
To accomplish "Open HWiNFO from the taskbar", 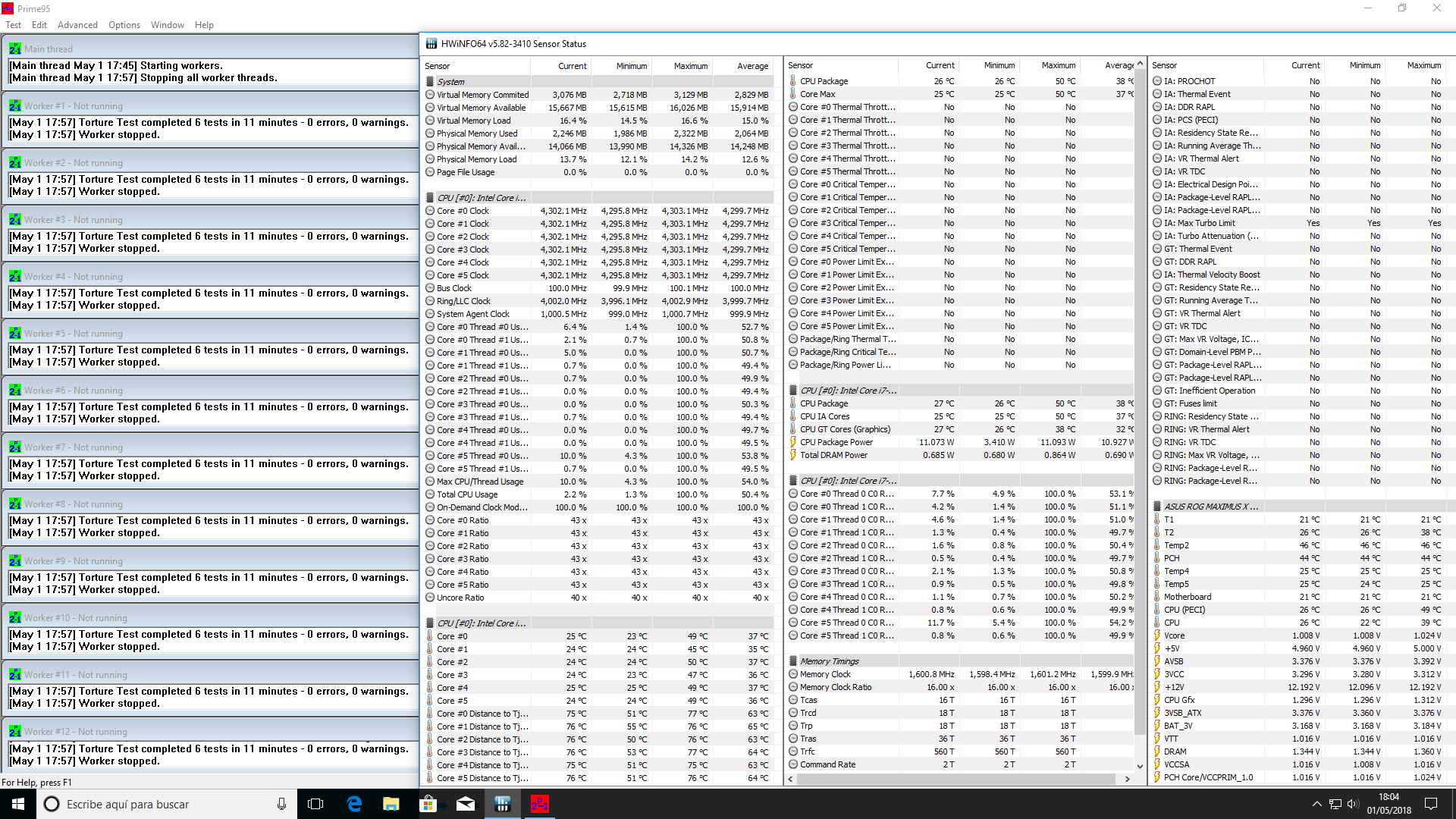I will pyautogui.click(x=502, y=804).
